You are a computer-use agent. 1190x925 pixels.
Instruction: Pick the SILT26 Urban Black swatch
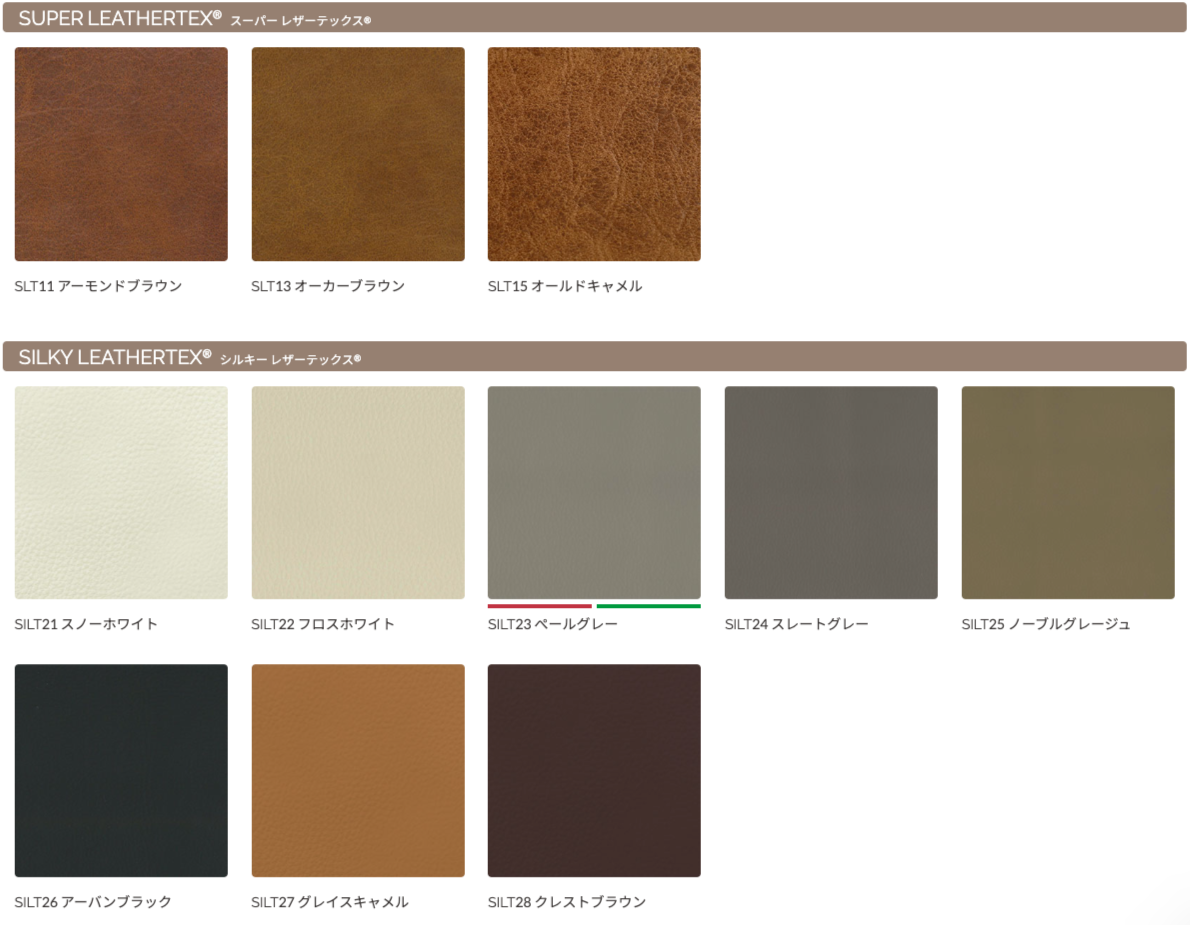pos(121,770)
